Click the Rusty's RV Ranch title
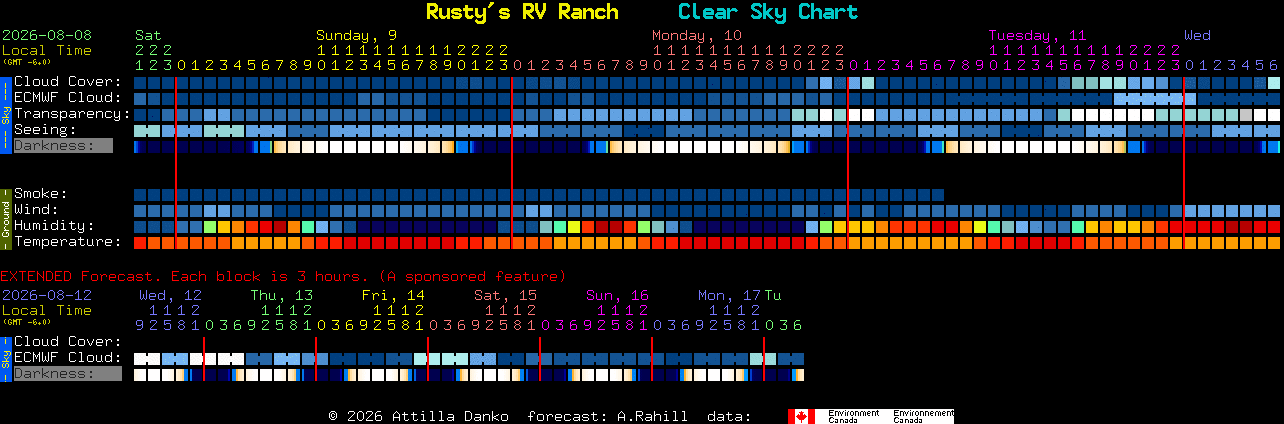The image size is (1284, 424). tap(522, 12)
